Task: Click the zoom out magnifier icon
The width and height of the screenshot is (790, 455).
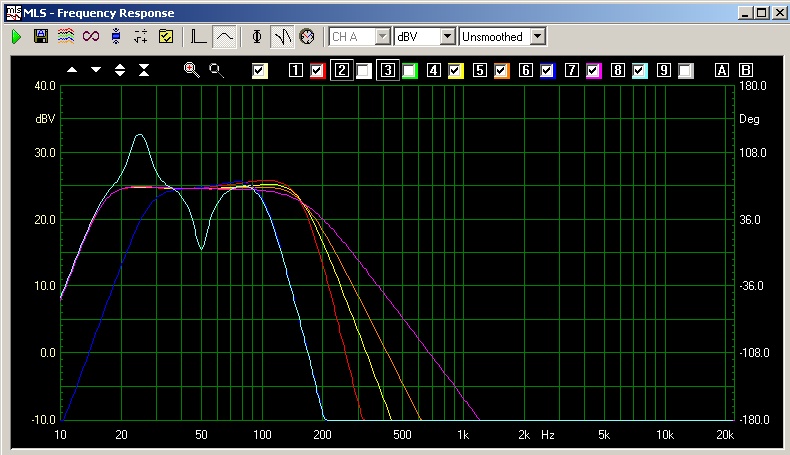Action: coord(216,70)
